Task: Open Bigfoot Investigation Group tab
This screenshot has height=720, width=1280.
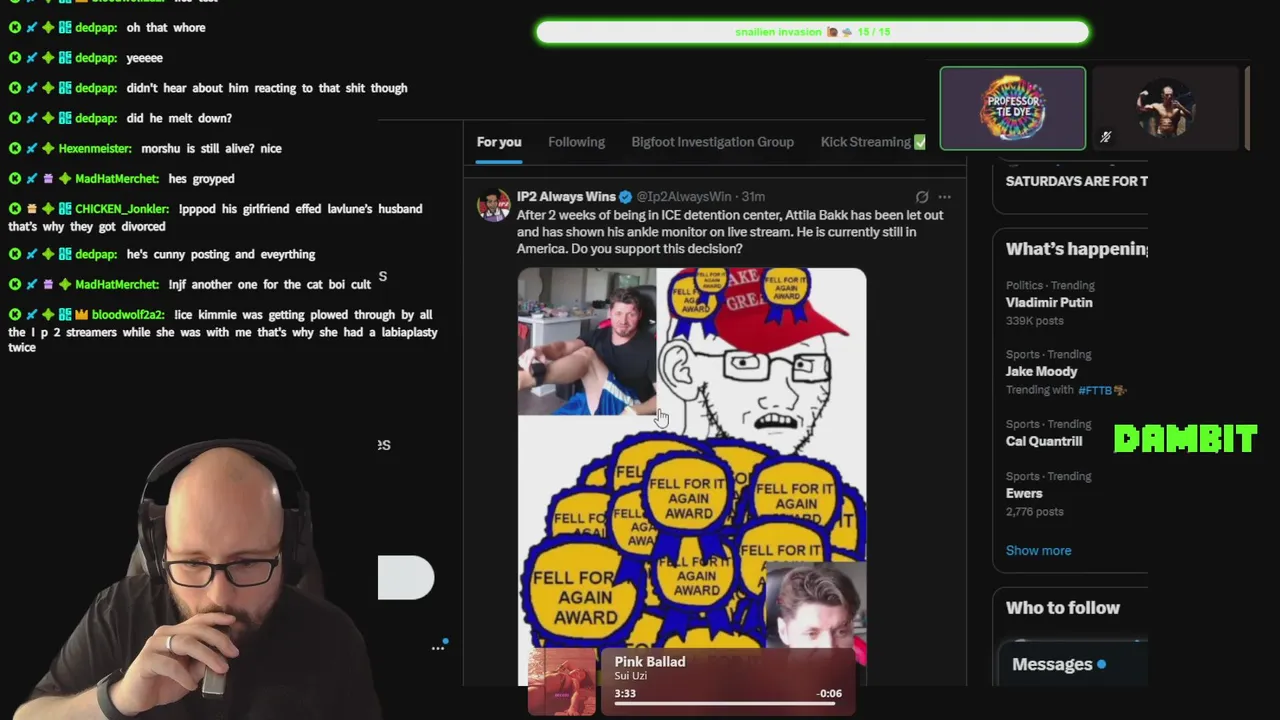Action: (x=712, y=142)
